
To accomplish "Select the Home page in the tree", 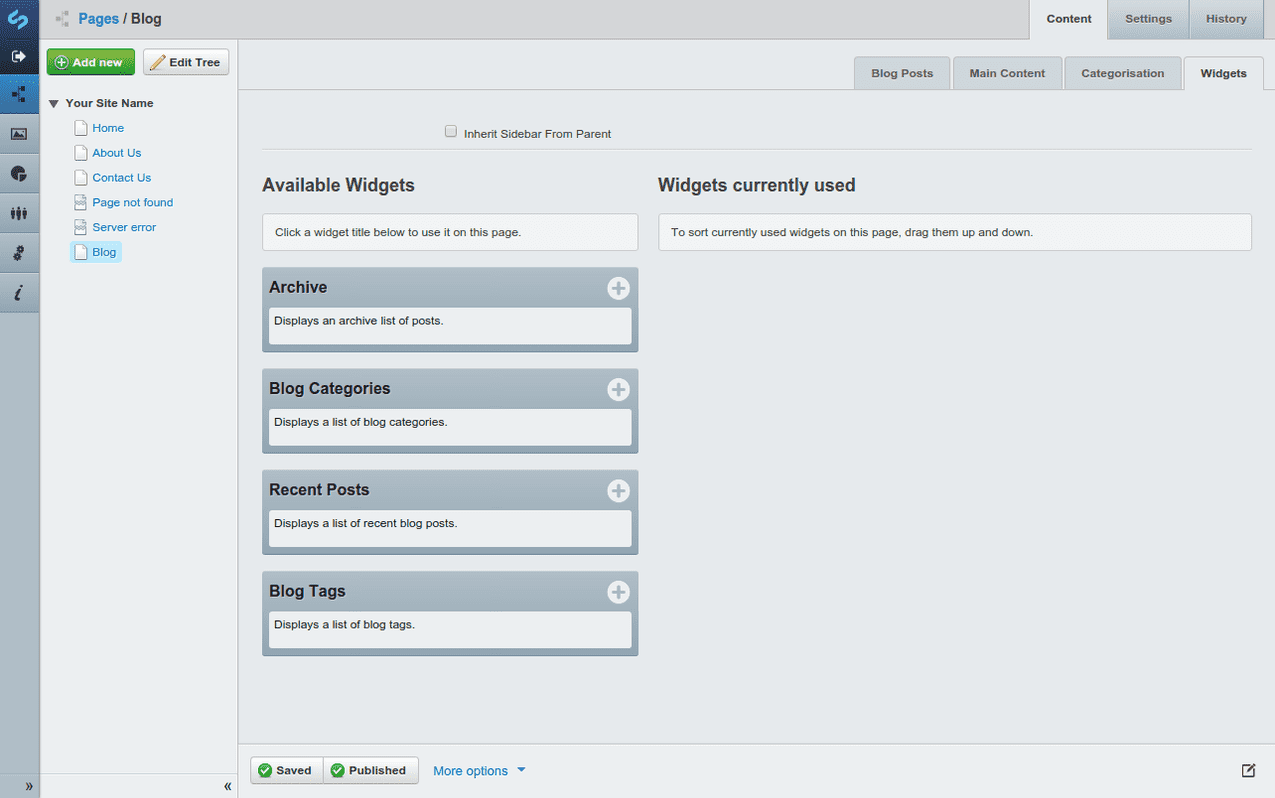I will pos(106,127).
